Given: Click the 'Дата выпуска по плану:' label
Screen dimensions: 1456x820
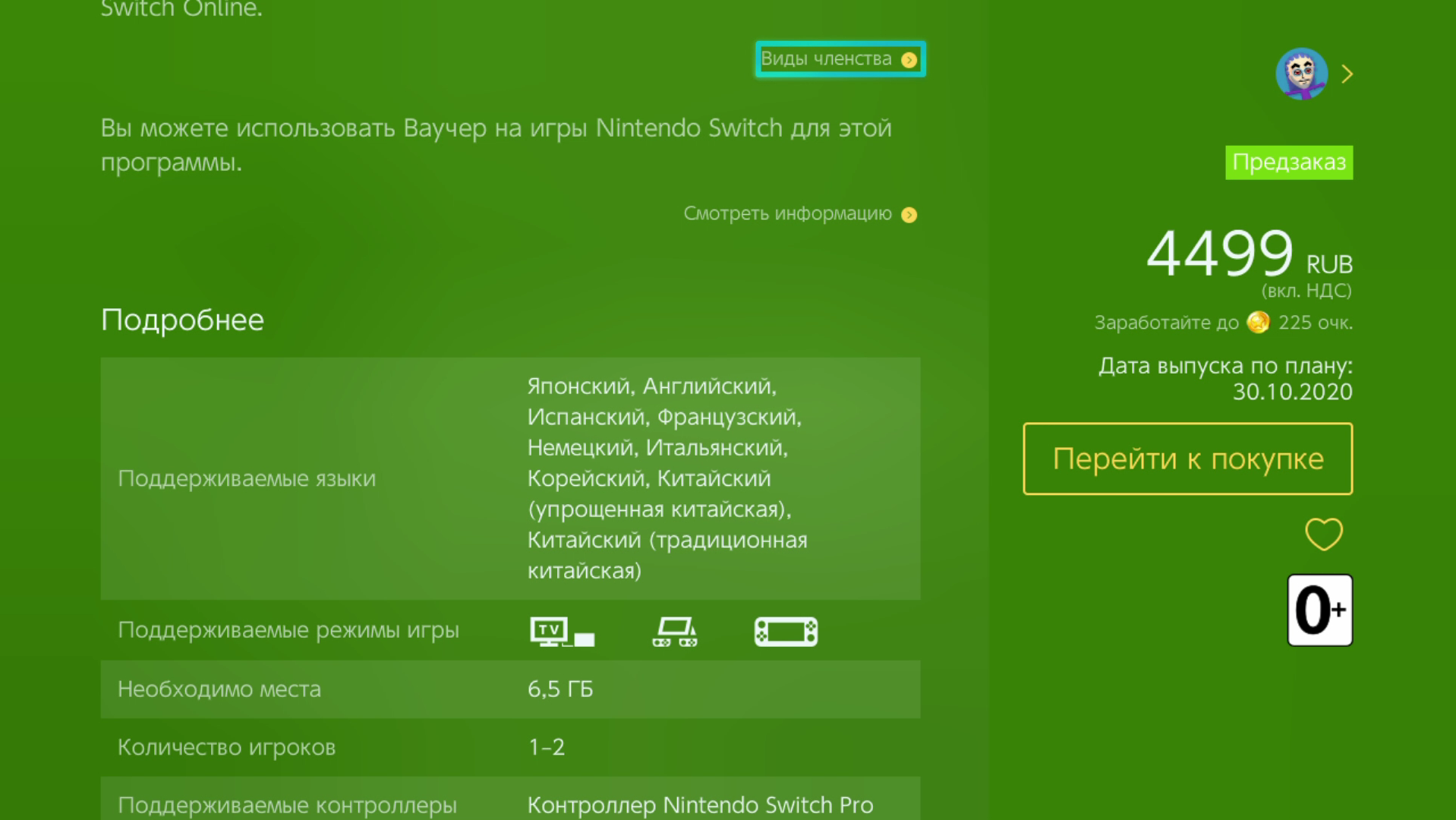Looking at the screenshot, I should pyautogui.click(x=1225, y=366).
